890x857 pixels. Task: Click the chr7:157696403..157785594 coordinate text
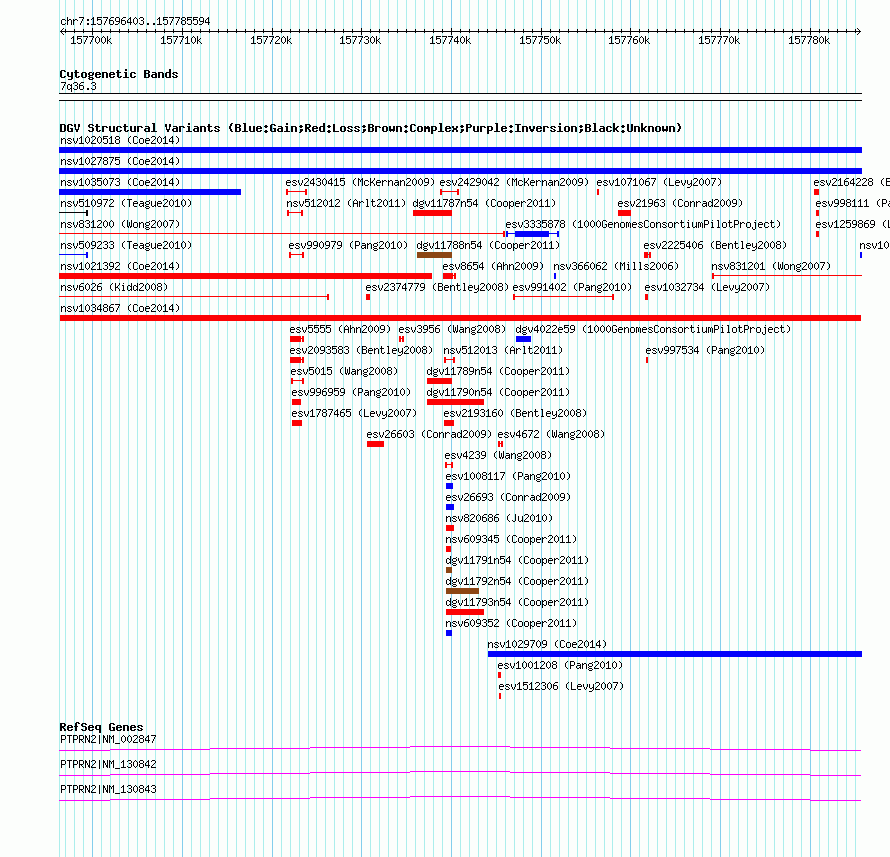coord(135,21)
